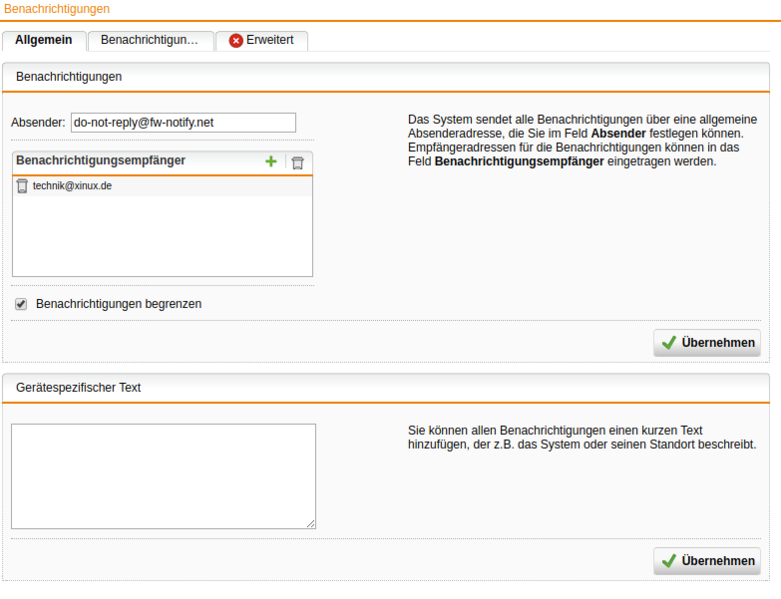Image resolution: width=781 pixels, height=599 pixels.
Task: Click the Benachrichtigungsempfänger list header title
Action: coord(101,160)
